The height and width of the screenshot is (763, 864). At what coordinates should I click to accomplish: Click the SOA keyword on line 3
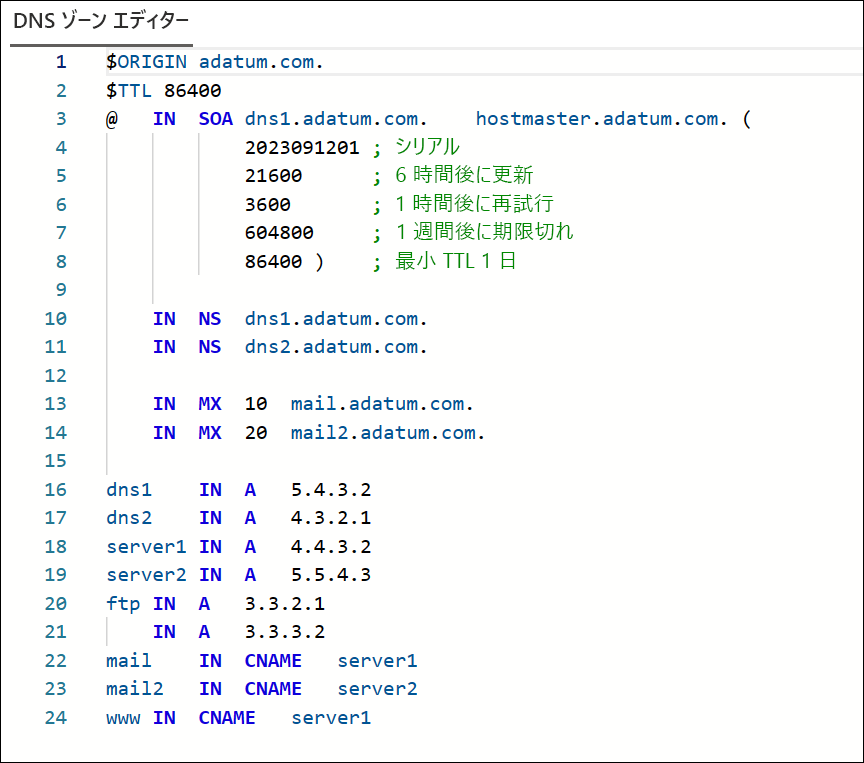click(215, 119)
